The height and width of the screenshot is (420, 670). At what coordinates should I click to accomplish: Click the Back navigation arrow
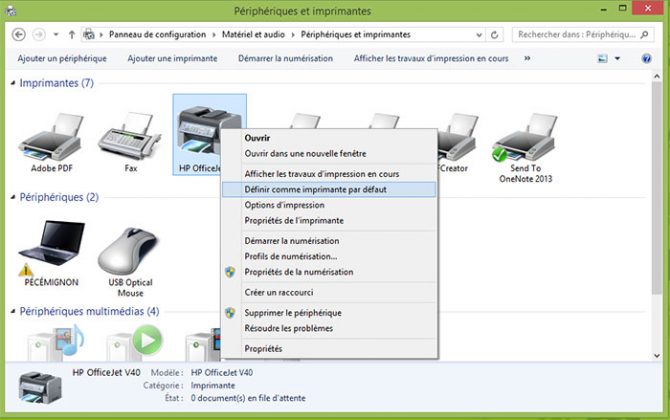tap(19, 35)
